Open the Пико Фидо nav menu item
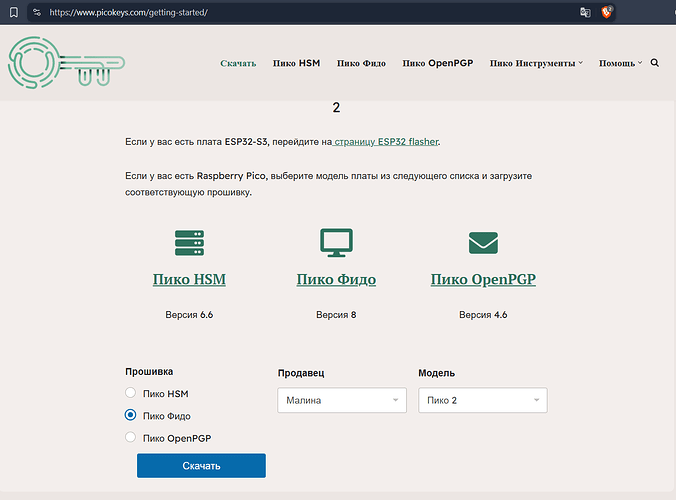This screenshot has width=676, height=500. point(361,63)
